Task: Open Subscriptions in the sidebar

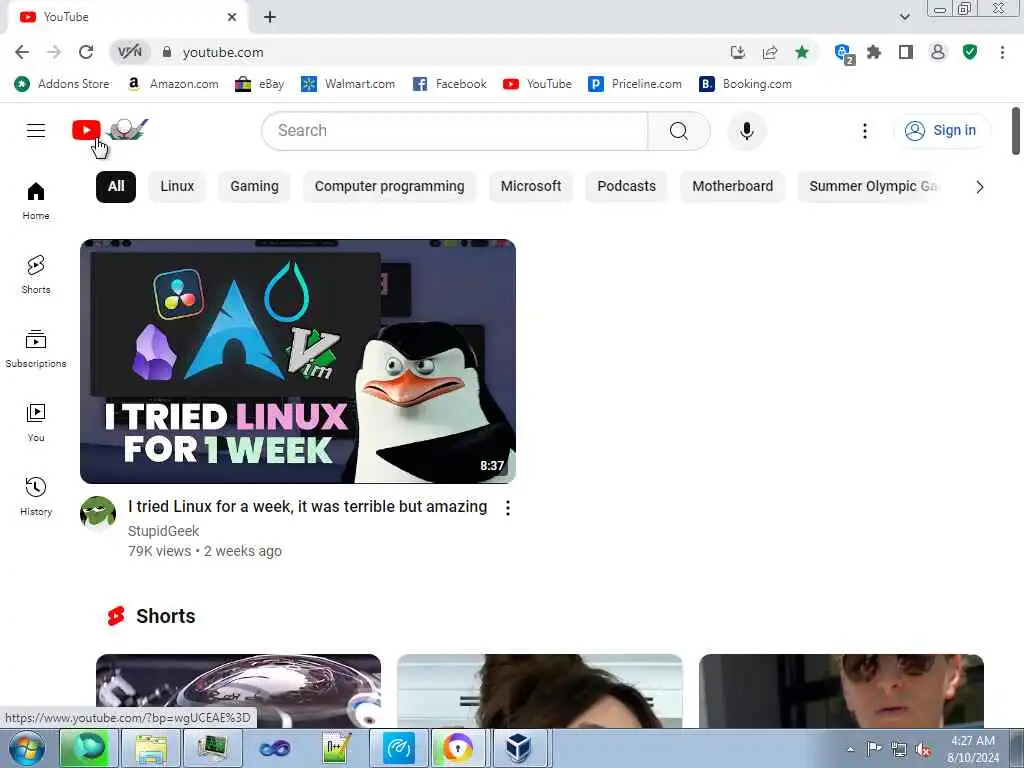Action: click(x=36, y=349)
